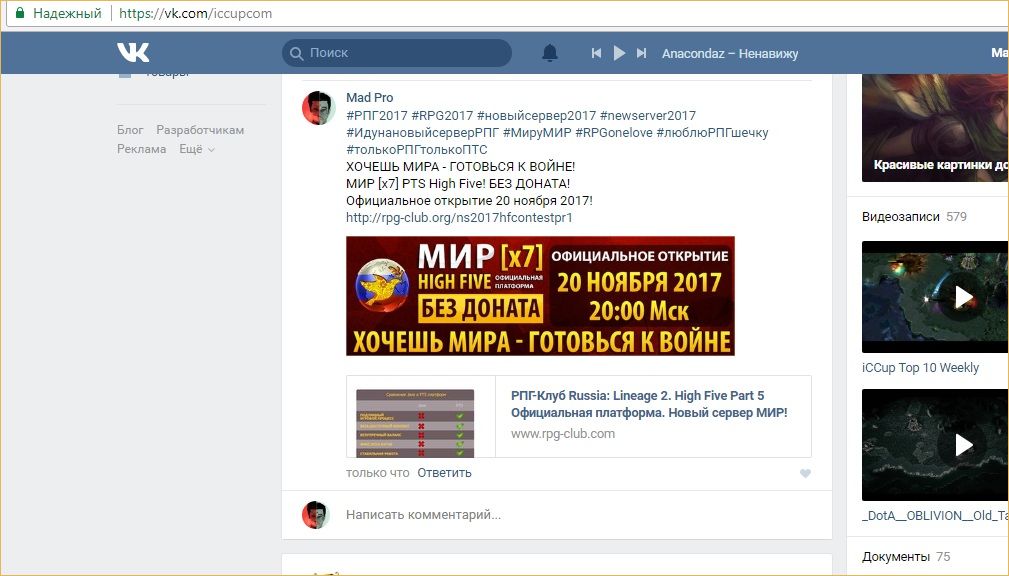Image resolution: width=1009 pixels, height=576 pixels.
Task: Click Ответить to reply
Action: (445, 473)
